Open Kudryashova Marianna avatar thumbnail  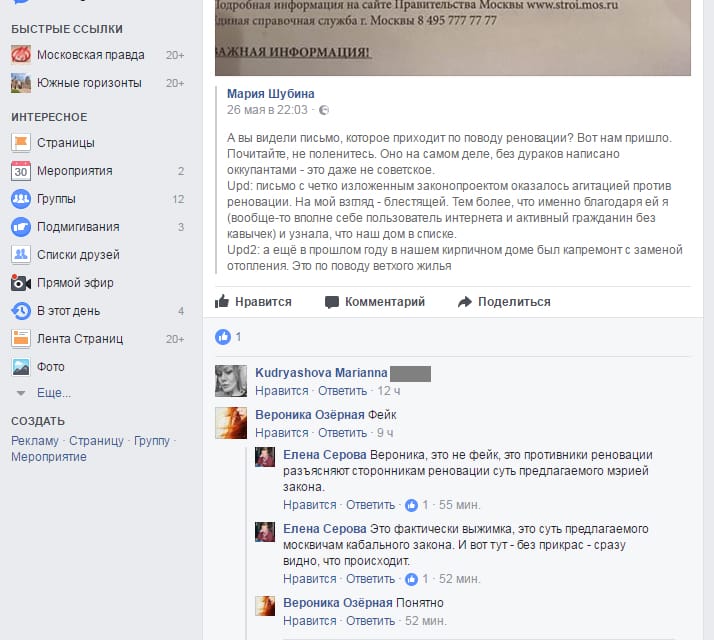231,381
